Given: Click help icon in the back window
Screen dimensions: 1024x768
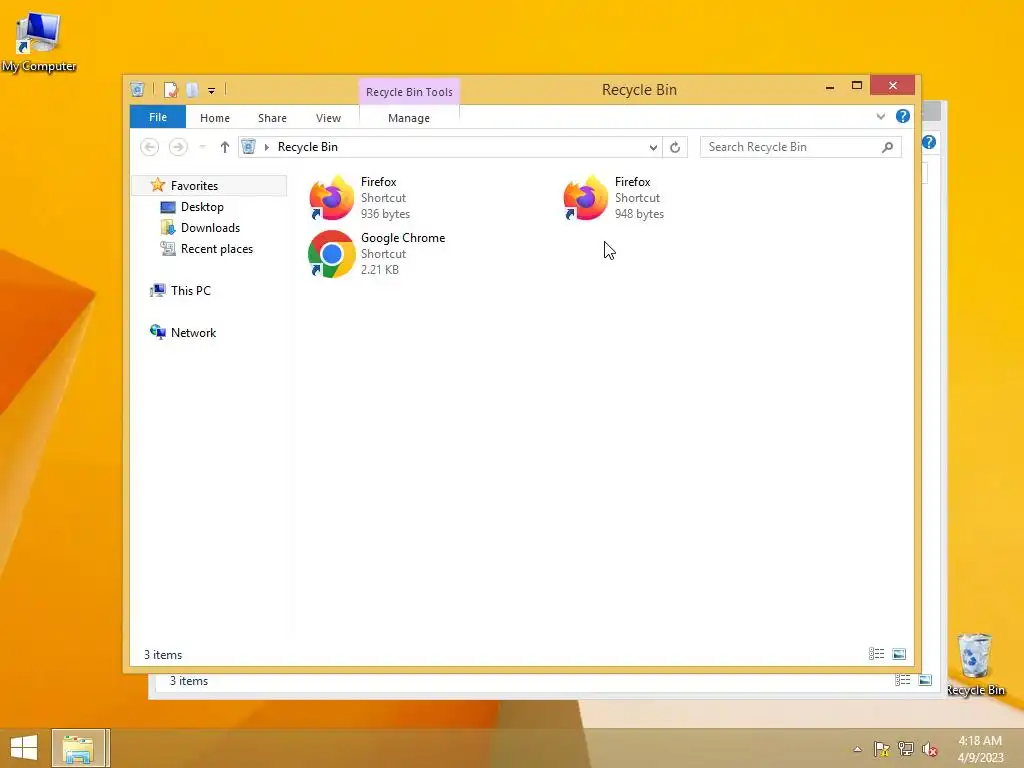Looking at the screenshot, I should 929,142.
